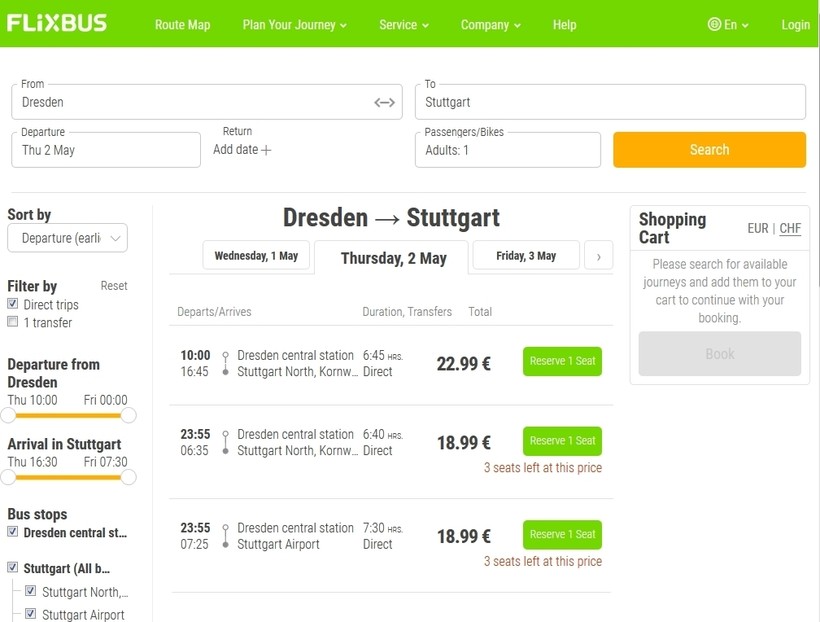Expand the Plan Your Journey menu

point(294,24)
